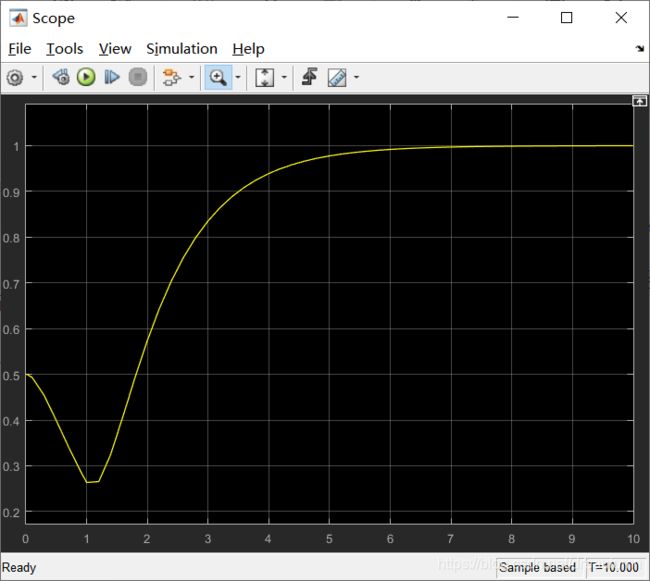Image resolution: width=650 pixels, height=581 pixels.
Task: Expand the Scale axes dropdown arrow
Action: point(284,77)
